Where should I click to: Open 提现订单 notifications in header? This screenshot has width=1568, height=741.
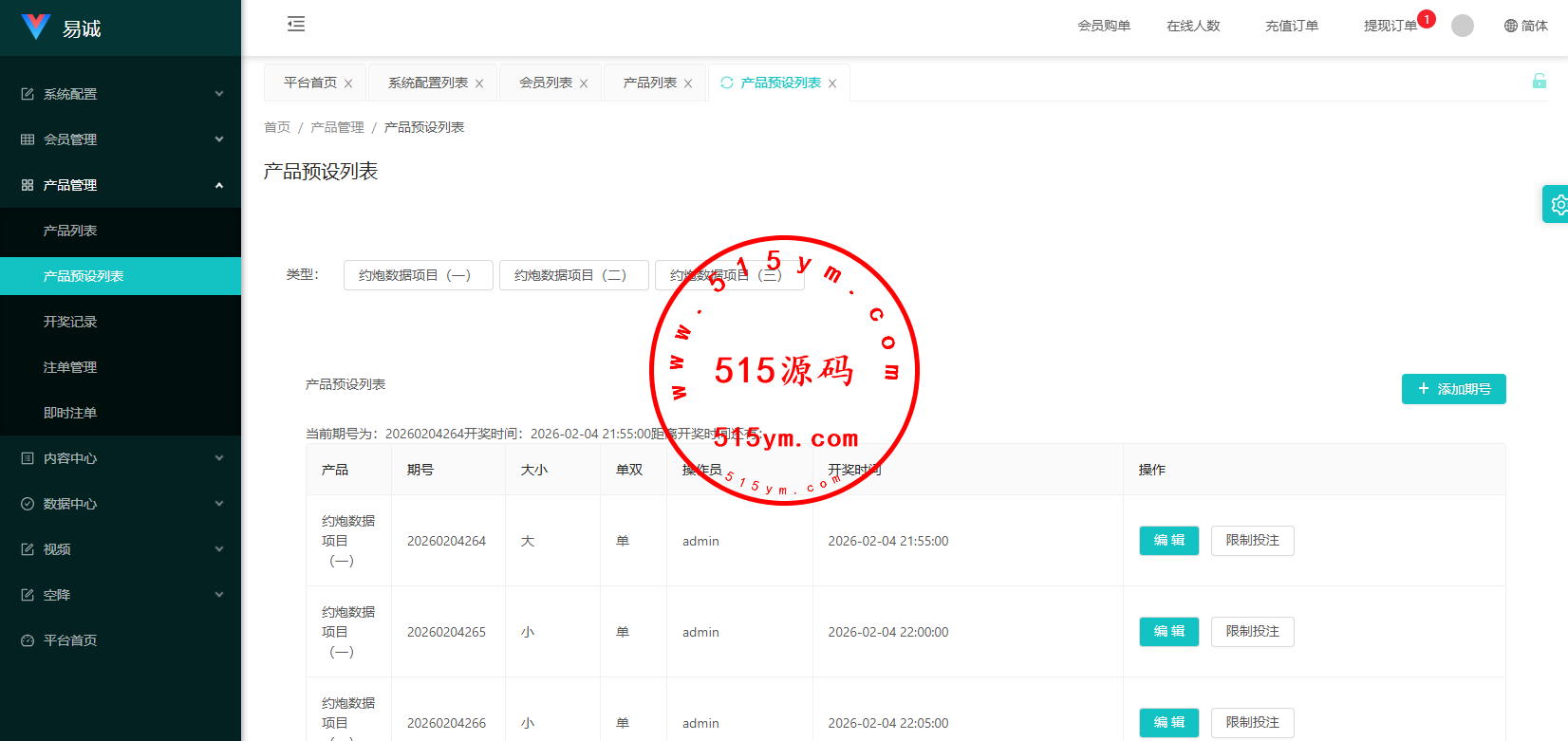pos(1390,26)
